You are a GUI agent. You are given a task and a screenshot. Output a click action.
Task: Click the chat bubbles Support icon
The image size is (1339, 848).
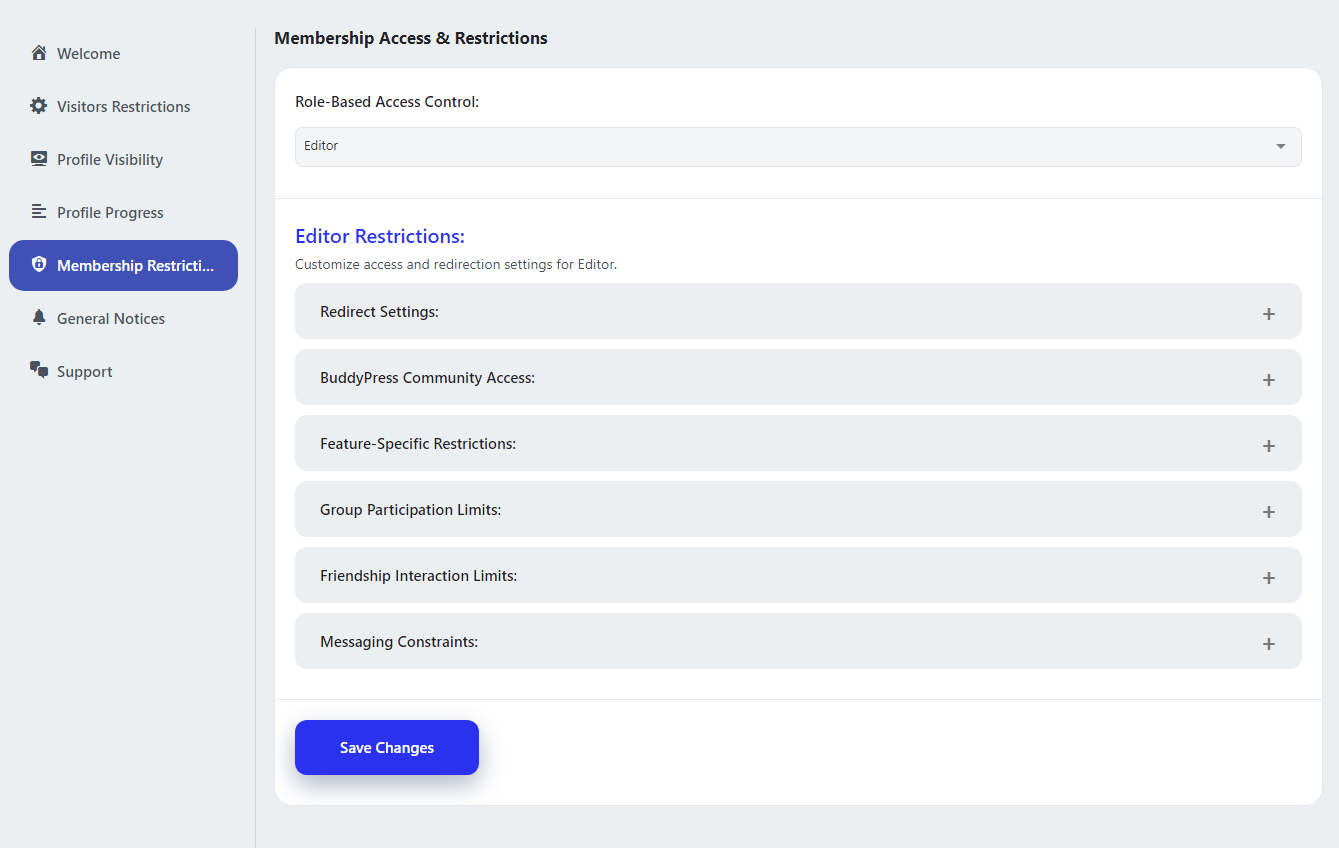(x=39, y=371)
